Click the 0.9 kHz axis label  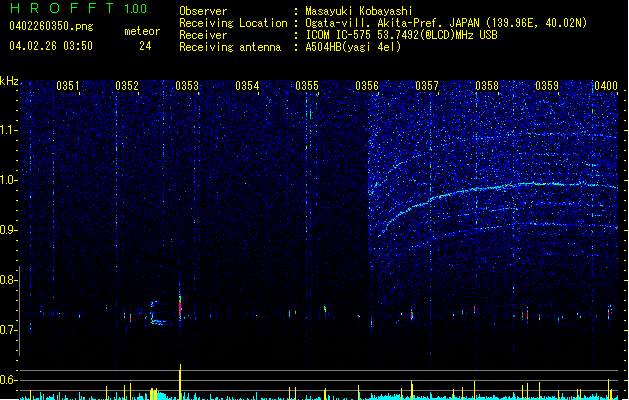(x=9, y=230)
